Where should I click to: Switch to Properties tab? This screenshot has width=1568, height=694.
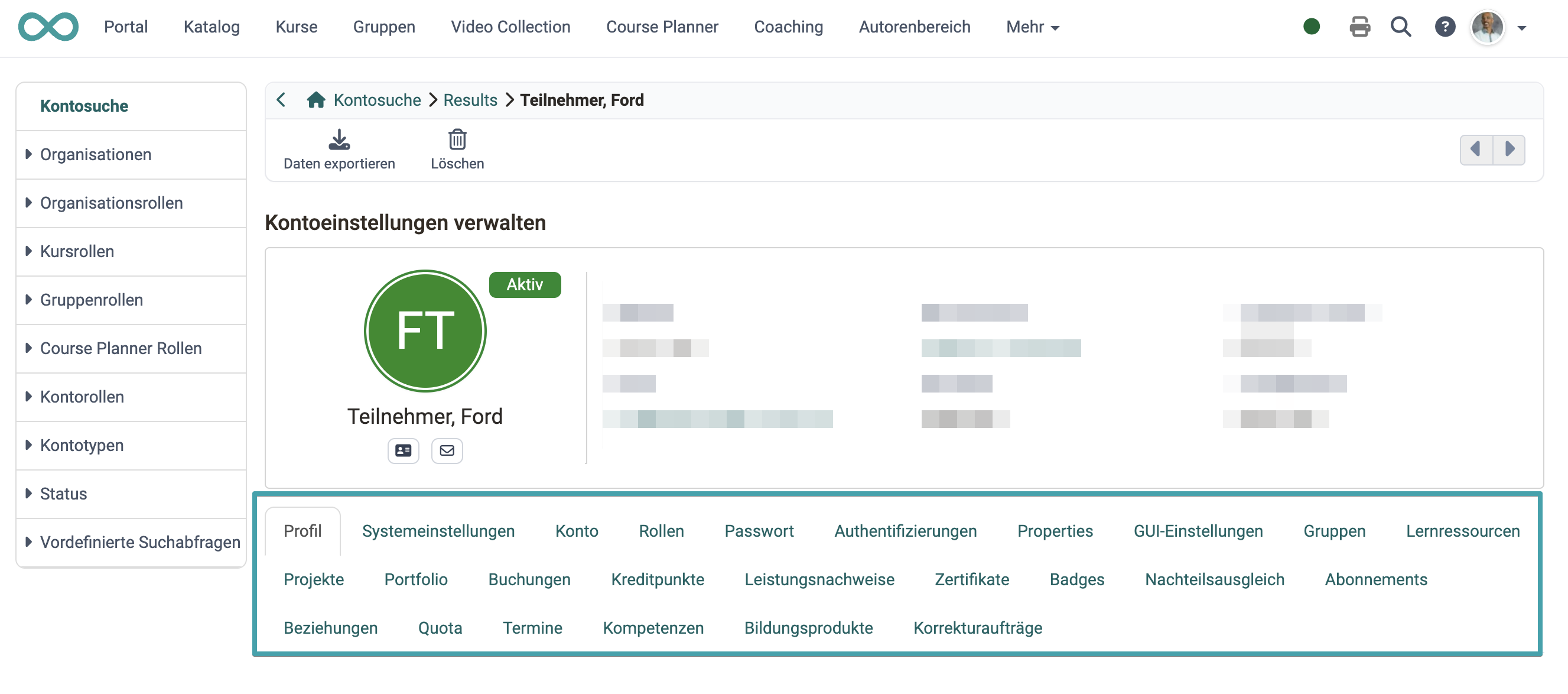point(1055,531)
